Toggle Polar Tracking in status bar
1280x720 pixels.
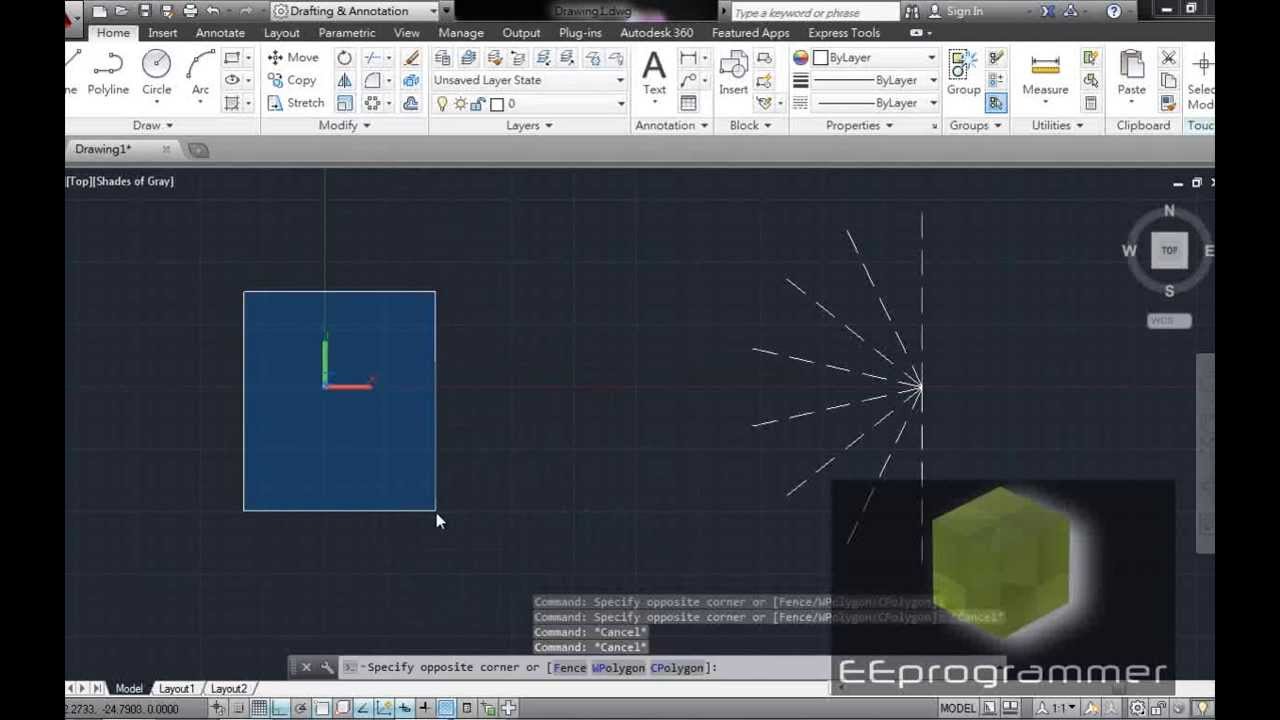point(300,708)
